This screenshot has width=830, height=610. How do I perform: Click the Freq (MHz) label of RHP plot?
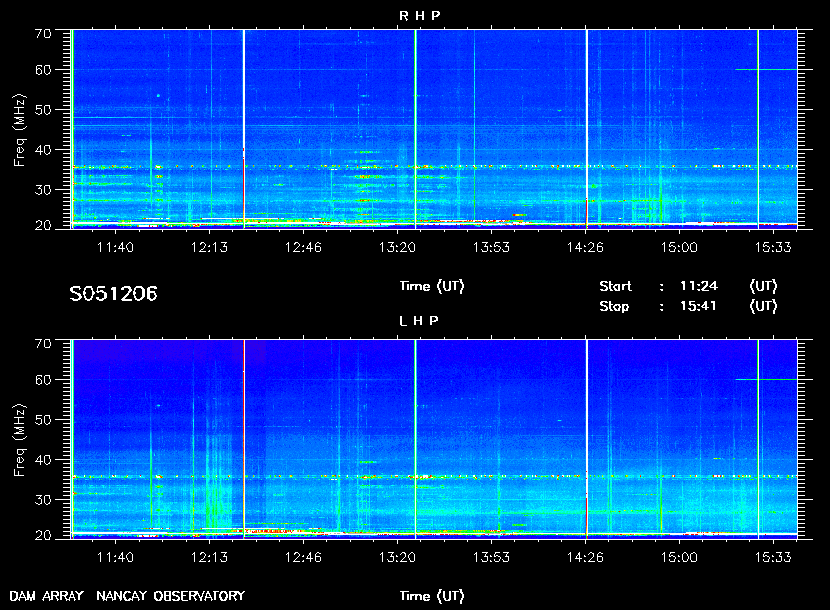tap(20, 131)
